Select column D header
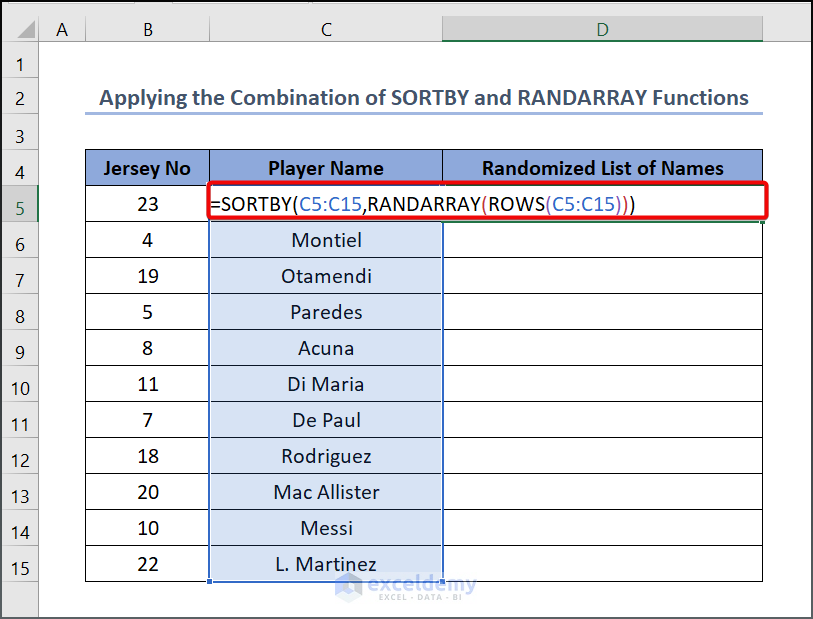 pyautogui.click(x=602, y=29)
